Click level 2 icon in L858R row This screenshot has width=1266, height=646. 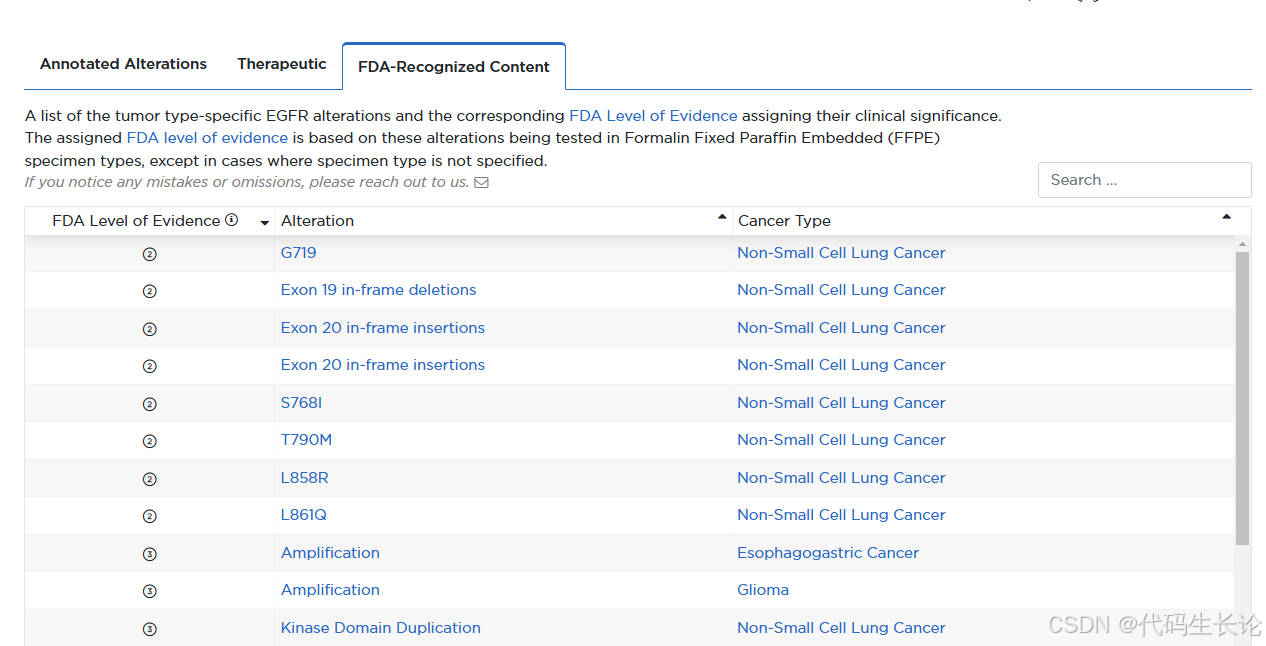pyautogui.click(x=150, y=479)
